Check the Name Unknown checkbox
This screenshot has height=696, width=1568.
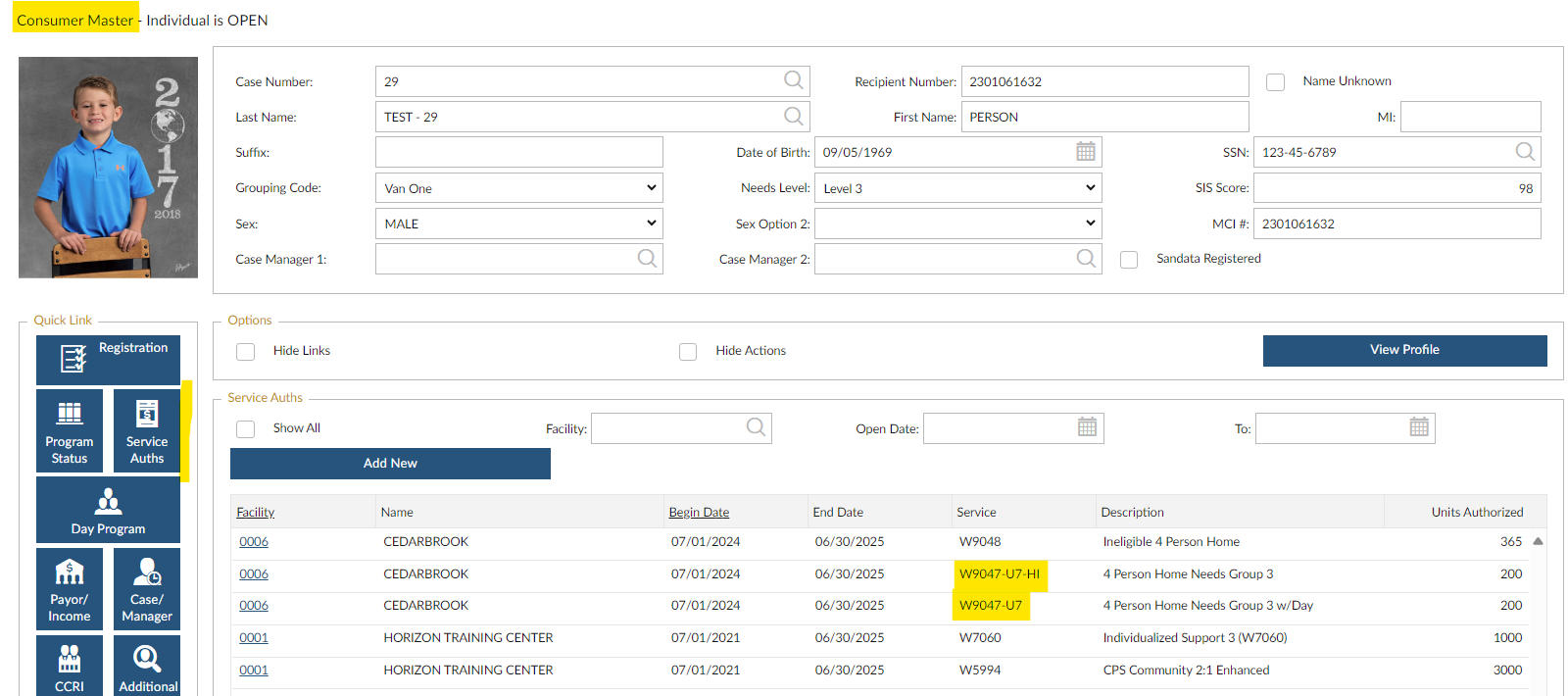pyautogui.click(x=1275, y=82)
